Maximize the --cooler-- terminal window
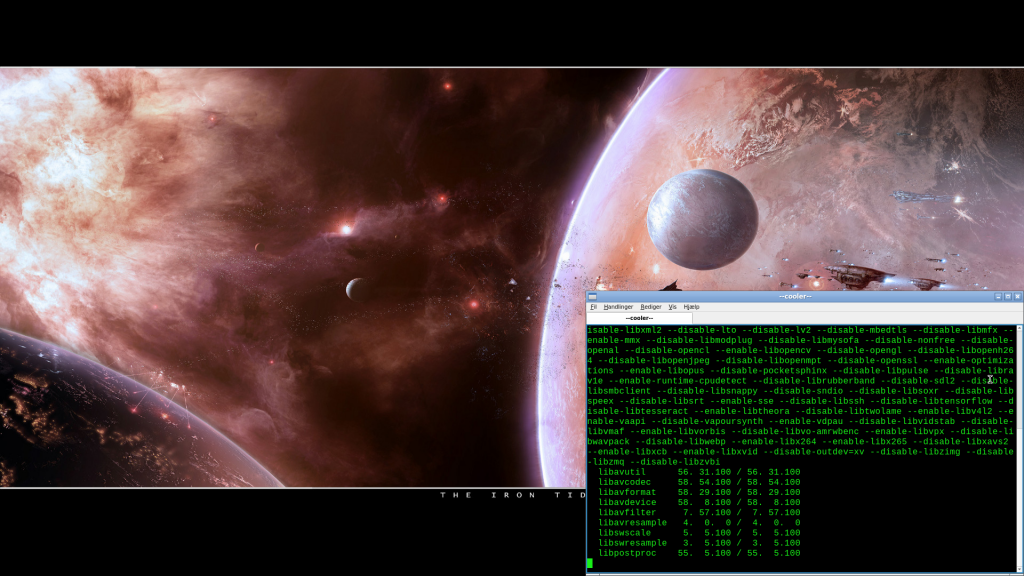 [x=1007, y=296]
